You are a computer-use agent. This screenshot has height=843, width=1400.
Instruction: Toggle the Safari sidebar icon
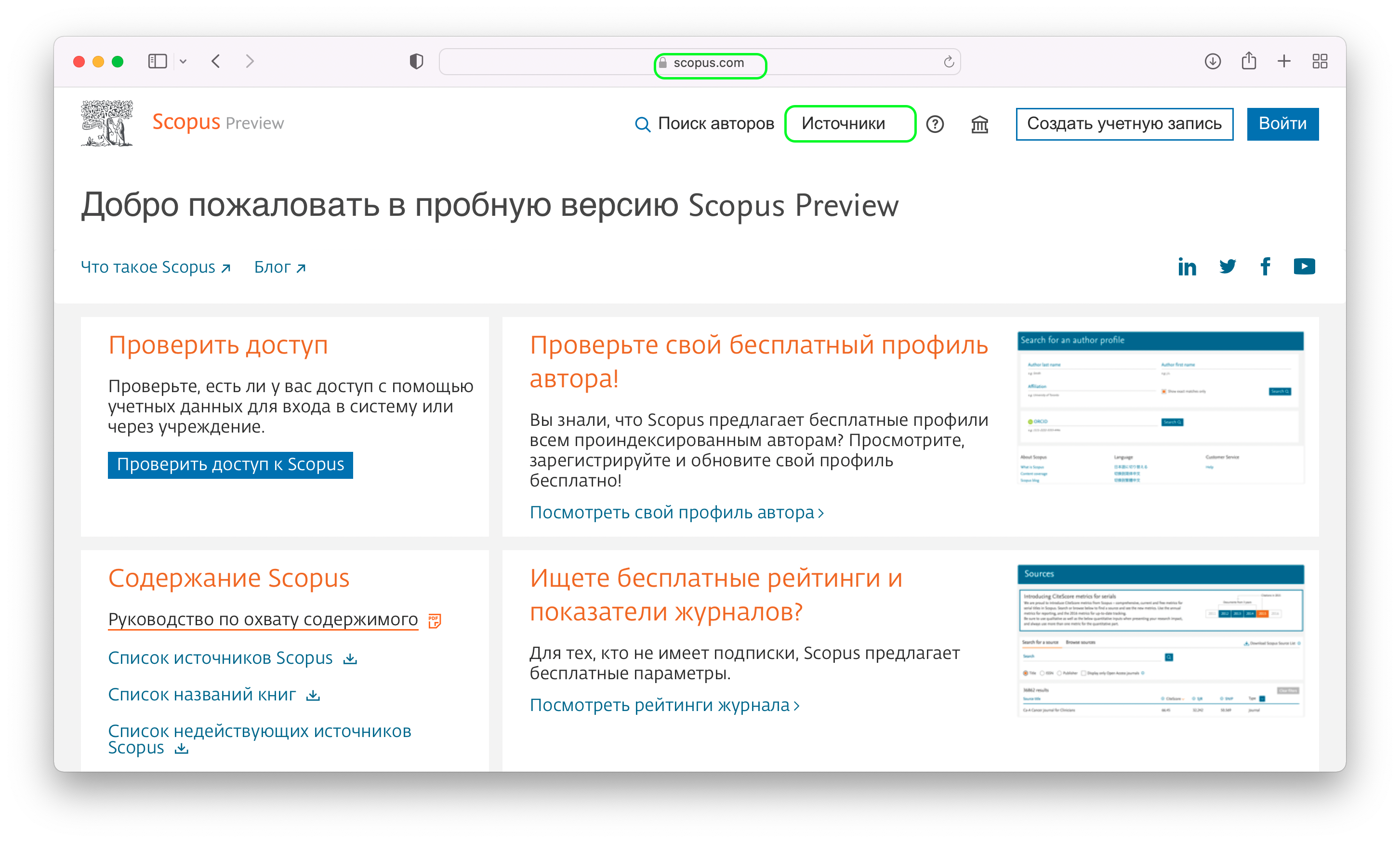click(158, 61)
